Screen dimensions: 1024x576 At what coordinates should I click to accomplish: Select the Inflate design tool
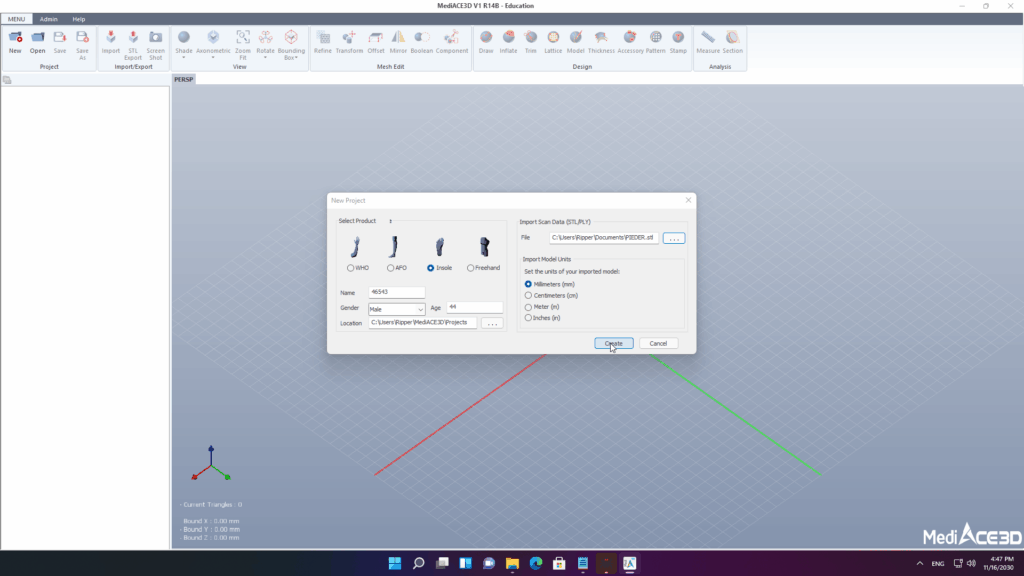click(x=508, y=41)
